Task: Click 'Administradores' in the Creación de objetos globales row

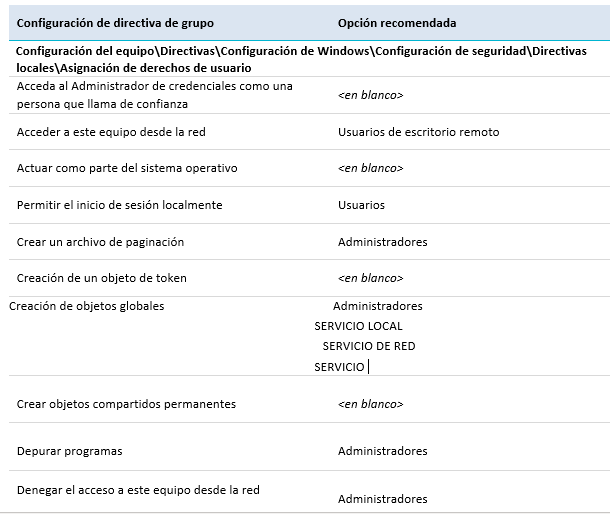Action: 377,306
